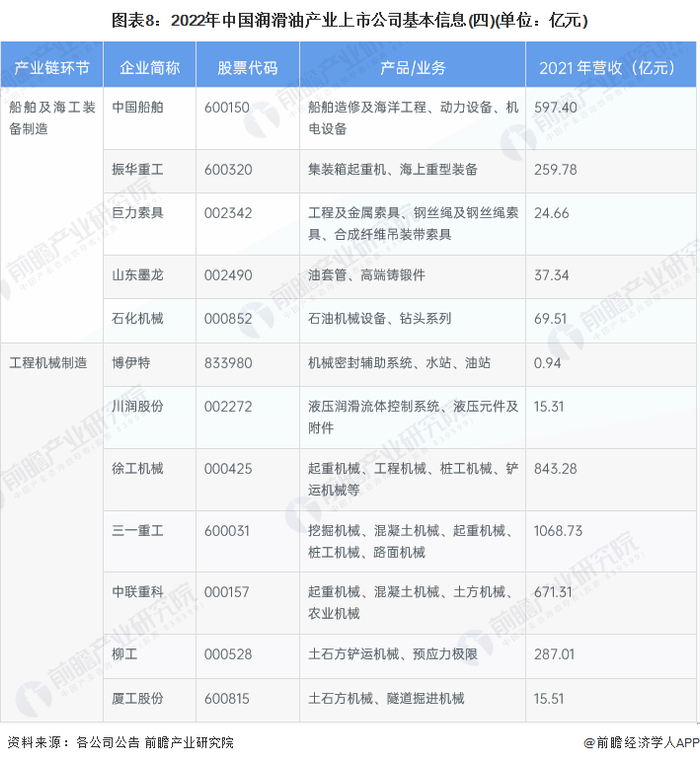Click revenue value 69.51
The height and width of the screenshot is (763, 700).
pos(550,319)
